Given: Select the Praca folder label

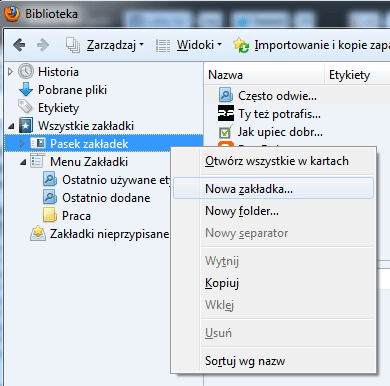Looking at the screenshot, I should [x=76, y=216].
